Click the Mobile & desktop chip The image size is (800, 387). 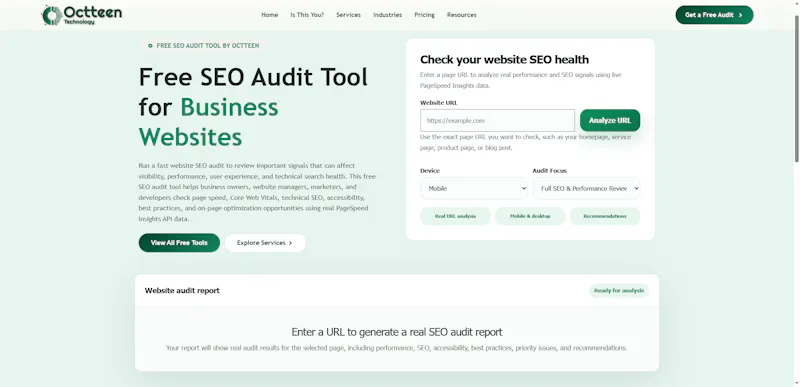tap(530, 216)
